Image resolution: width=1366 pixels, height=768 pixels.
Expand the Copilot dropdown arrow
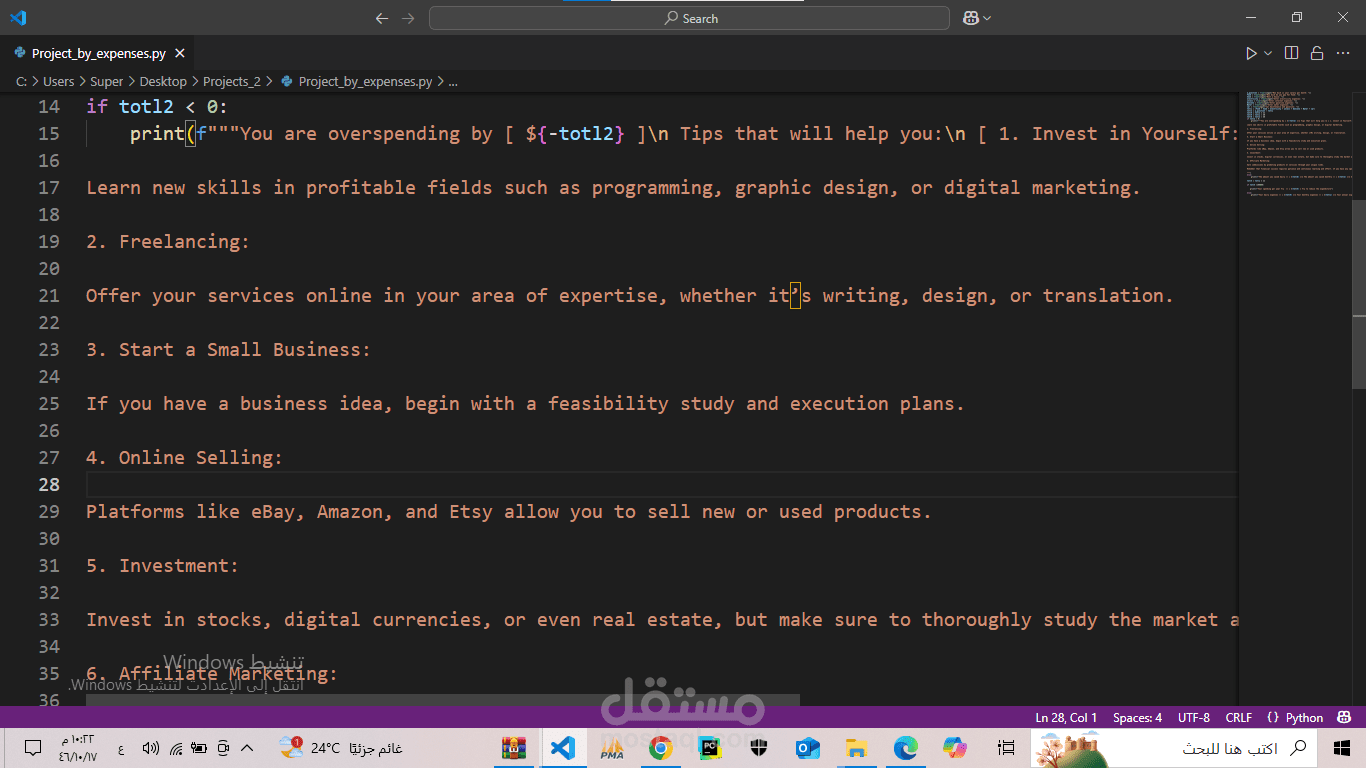tap(988, 18)
